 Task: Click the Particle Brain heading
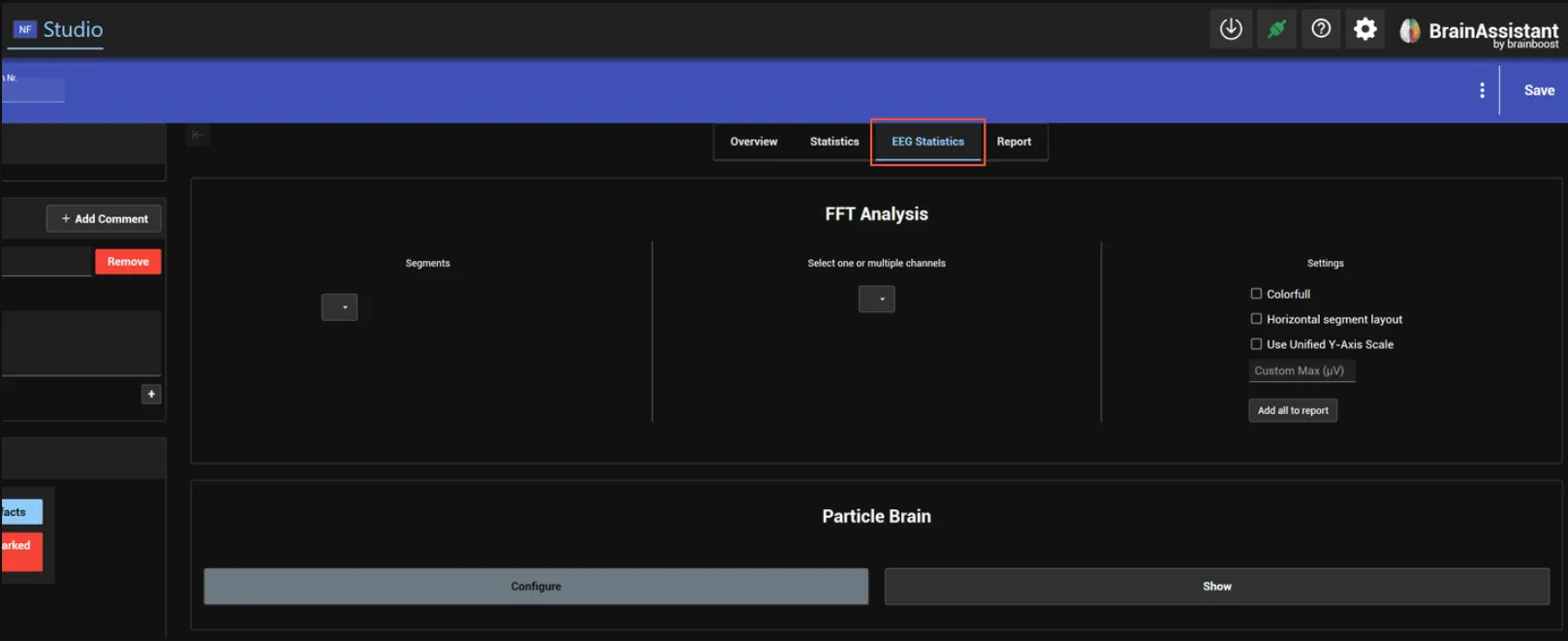877,517
